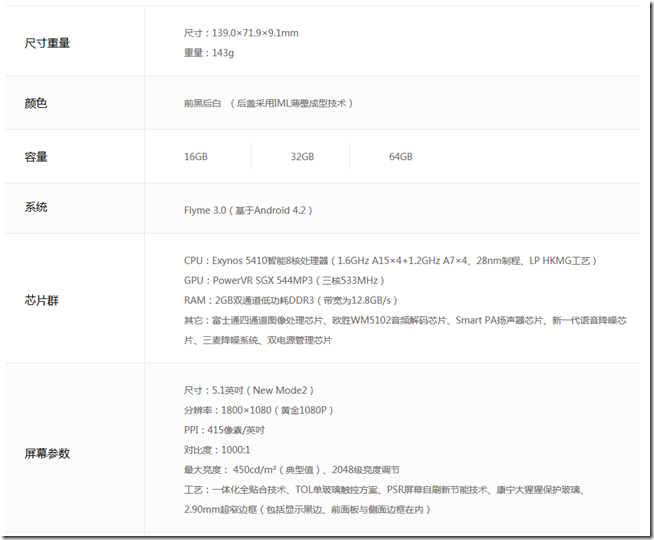Image resolution: width=654 pixels, height=540 pixels.
Task: Click the 其它 chip line mentioning WM5102
Action: (x=405, y=321)
